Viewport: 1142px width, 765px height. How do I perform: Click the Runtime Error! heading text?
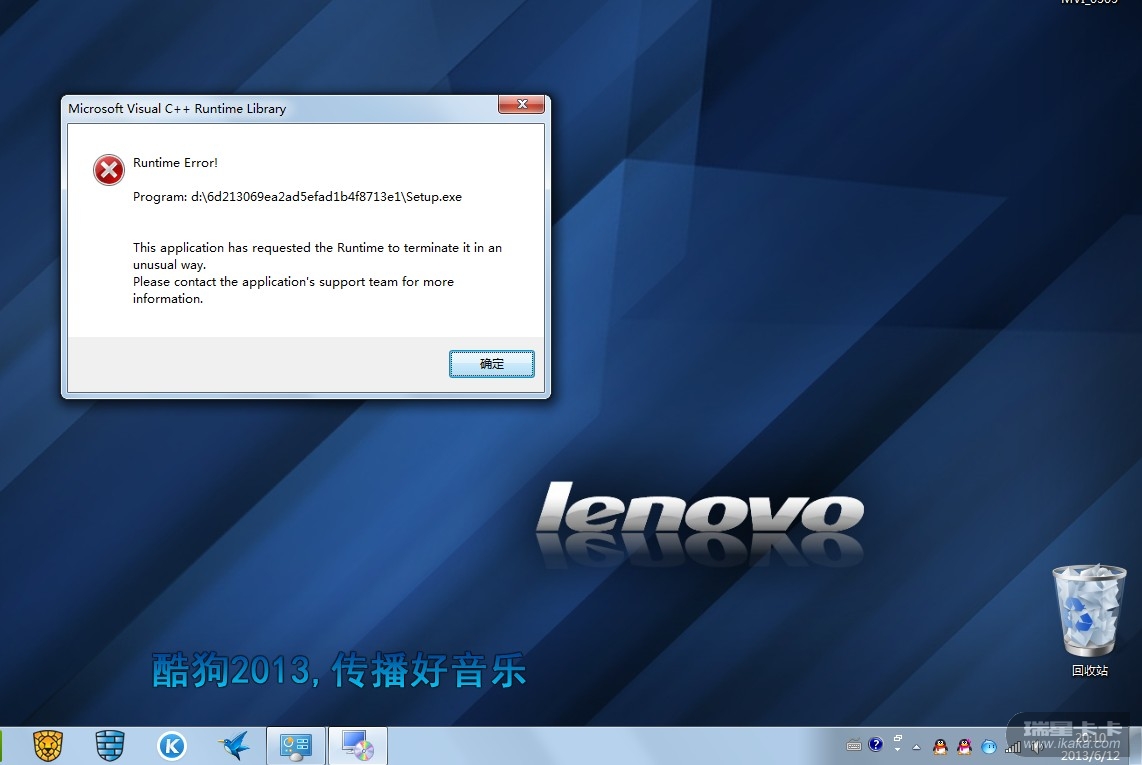coord(175,162)
